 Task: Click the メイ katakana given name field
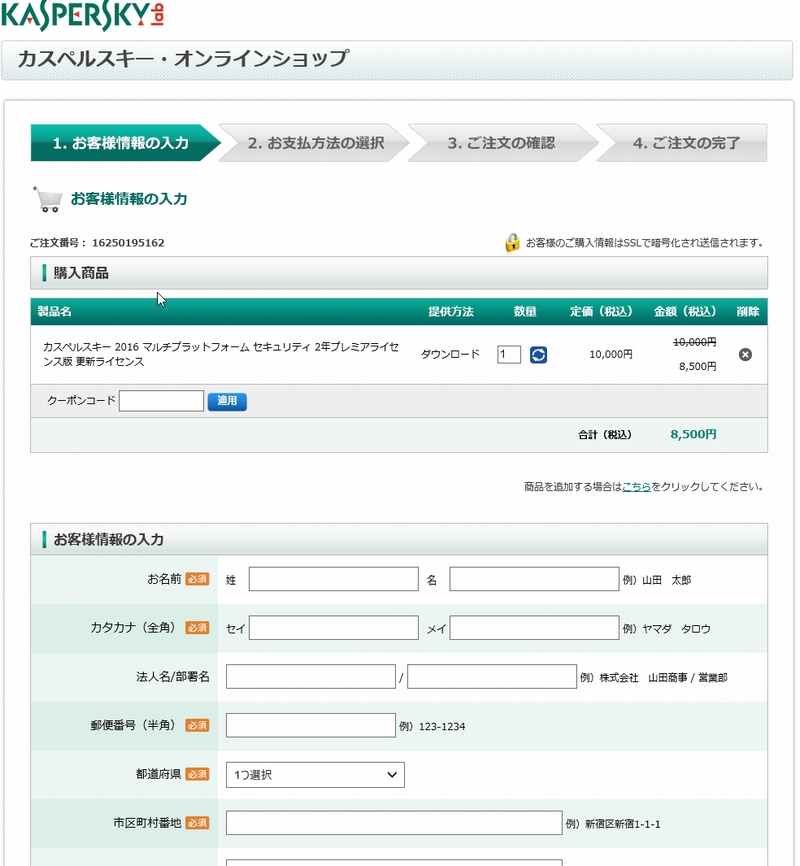(534, 628)
